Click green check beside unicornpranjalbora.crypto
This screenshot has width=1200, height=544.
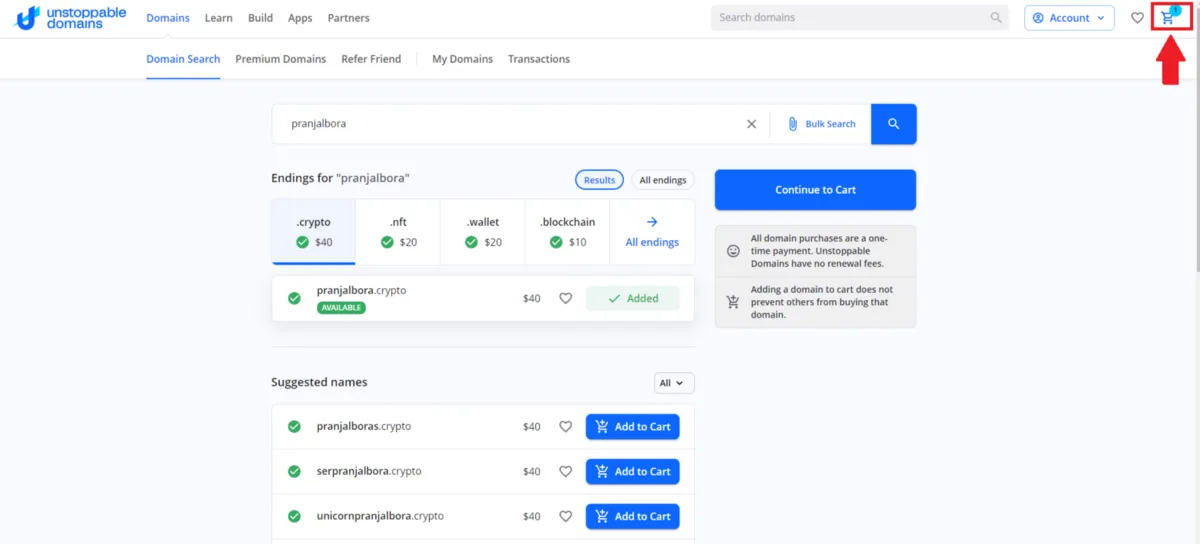click(x=294, y=516)
